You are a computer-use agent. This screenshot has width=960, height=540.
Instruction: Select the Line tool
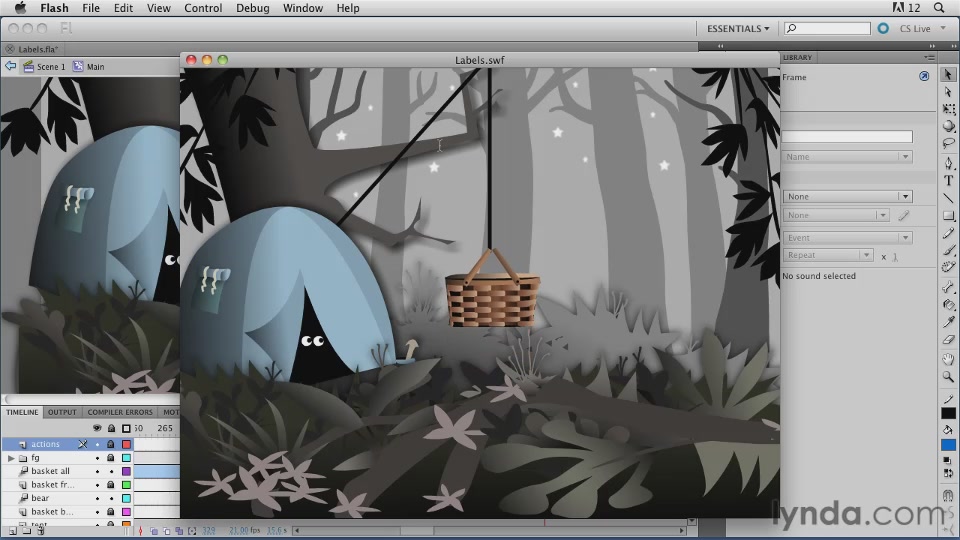(948, 197)
